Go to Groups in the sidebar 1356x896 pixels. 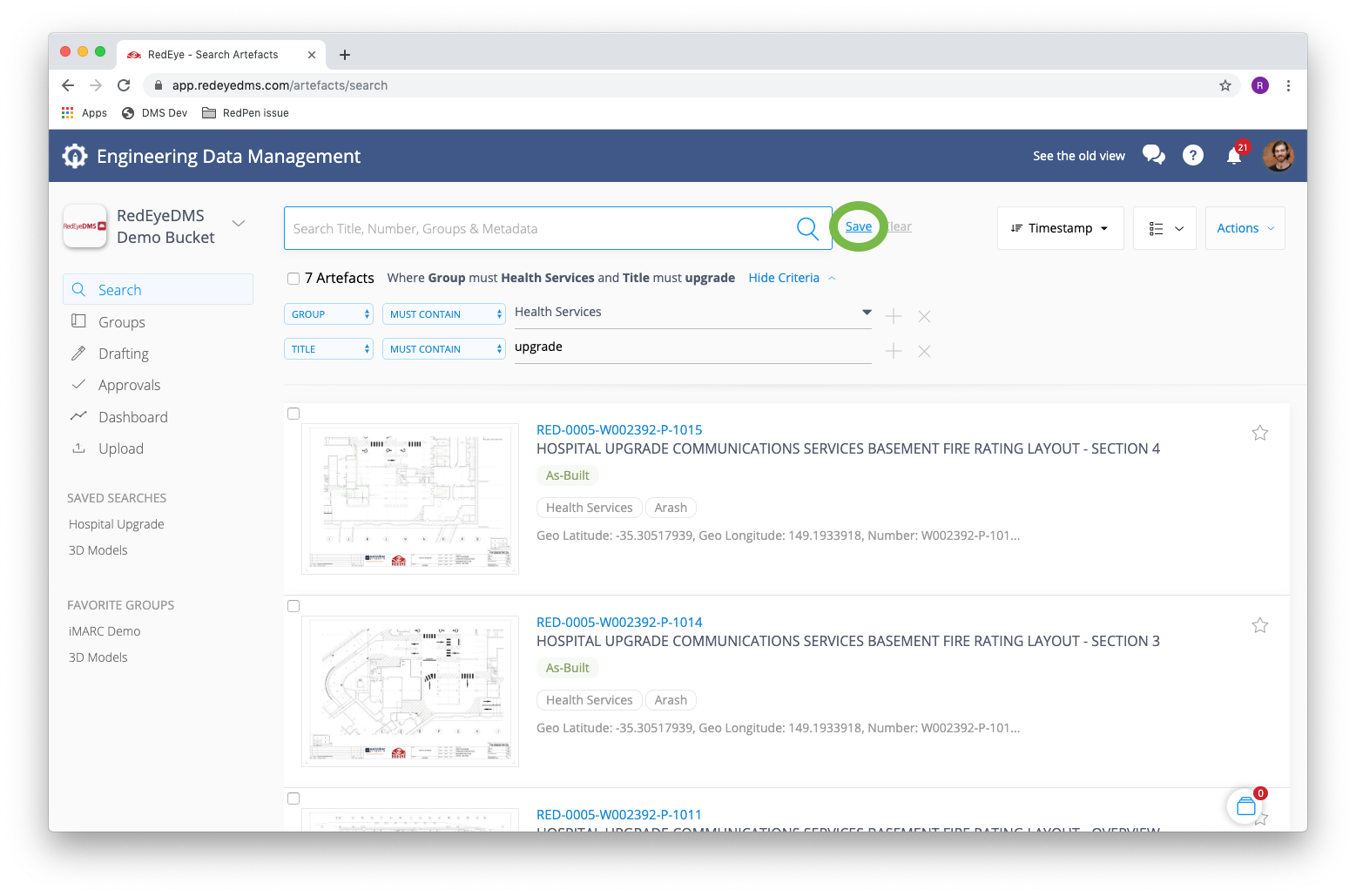(122, 322)
